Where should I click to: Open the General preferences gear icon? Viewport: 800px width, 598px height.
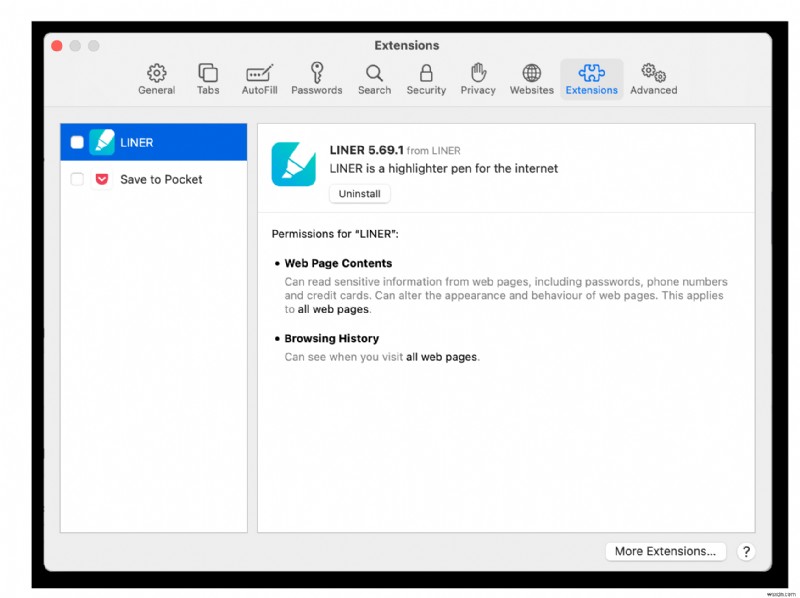click(x=157, y=73)
